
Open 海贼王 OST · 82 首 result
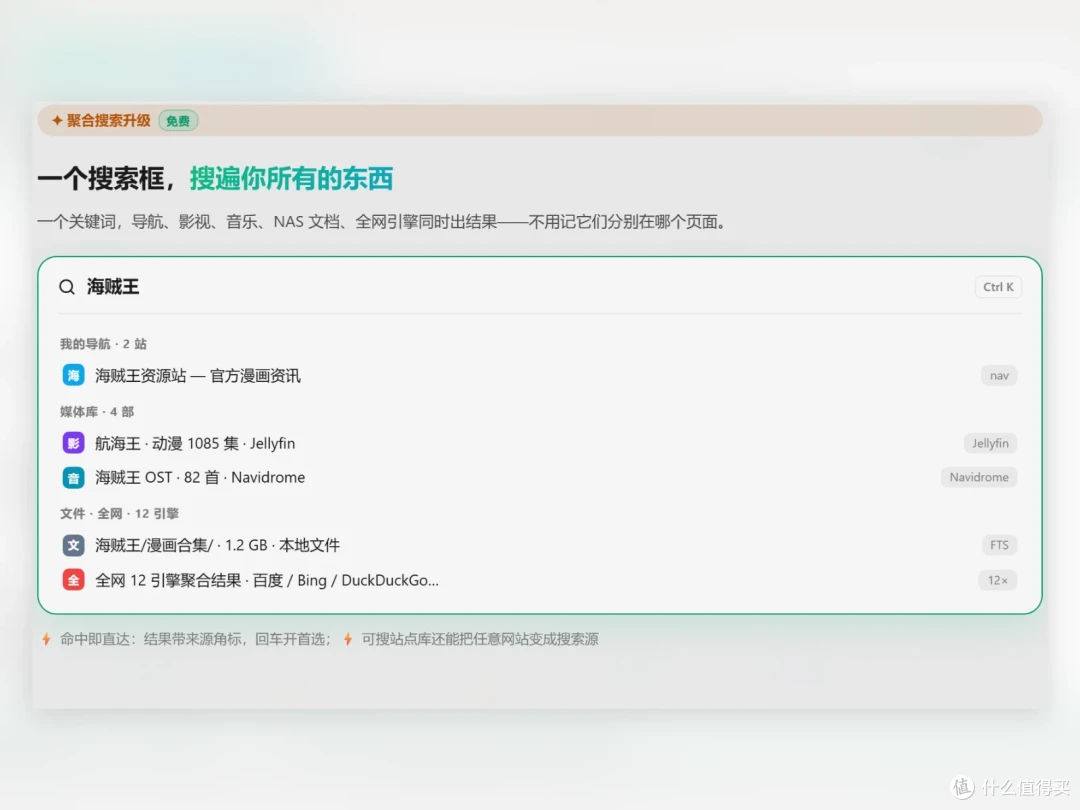tap(539, 477)
